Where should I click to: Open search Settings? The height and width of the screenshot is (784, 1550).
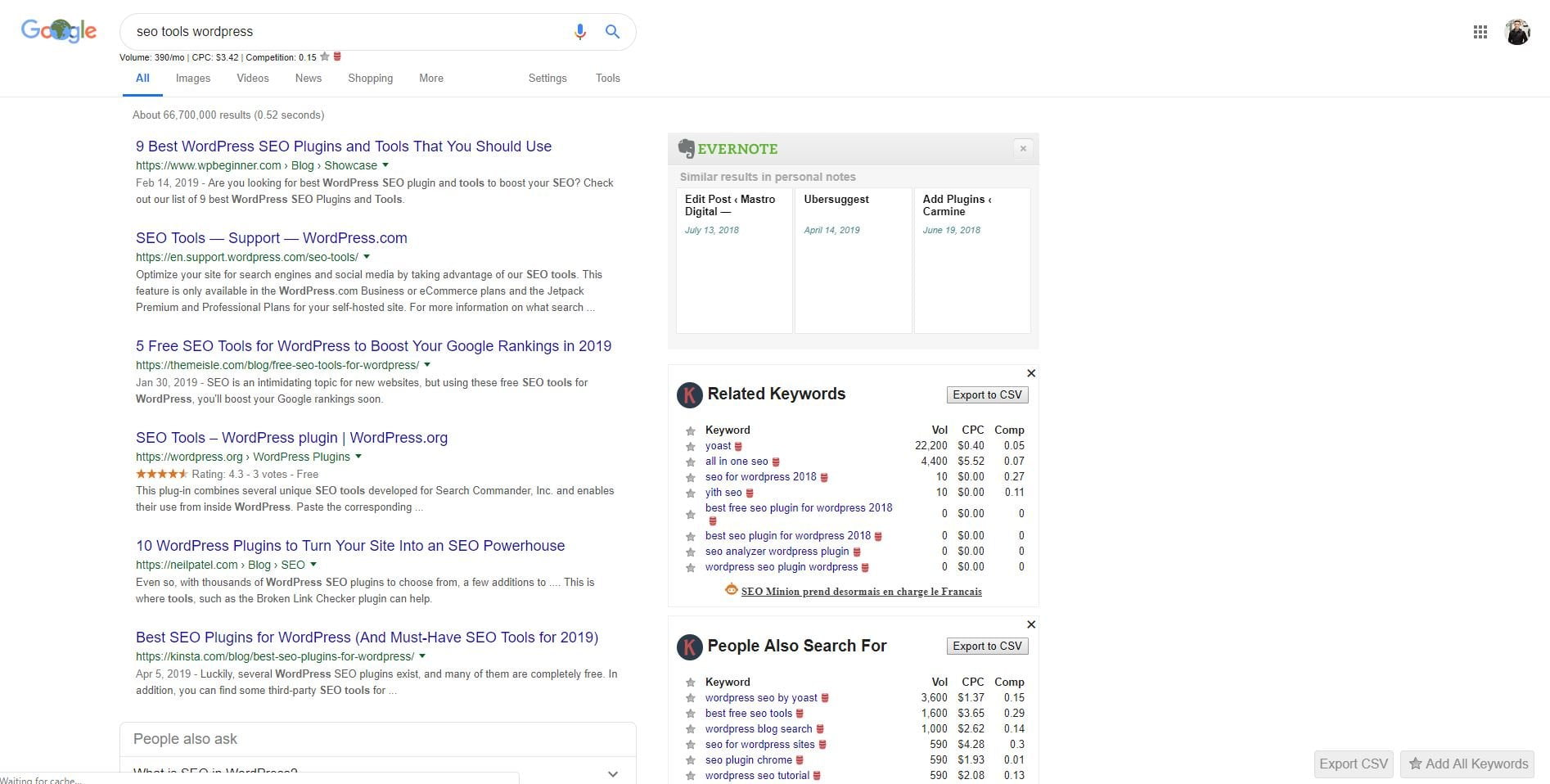[547, 79]
